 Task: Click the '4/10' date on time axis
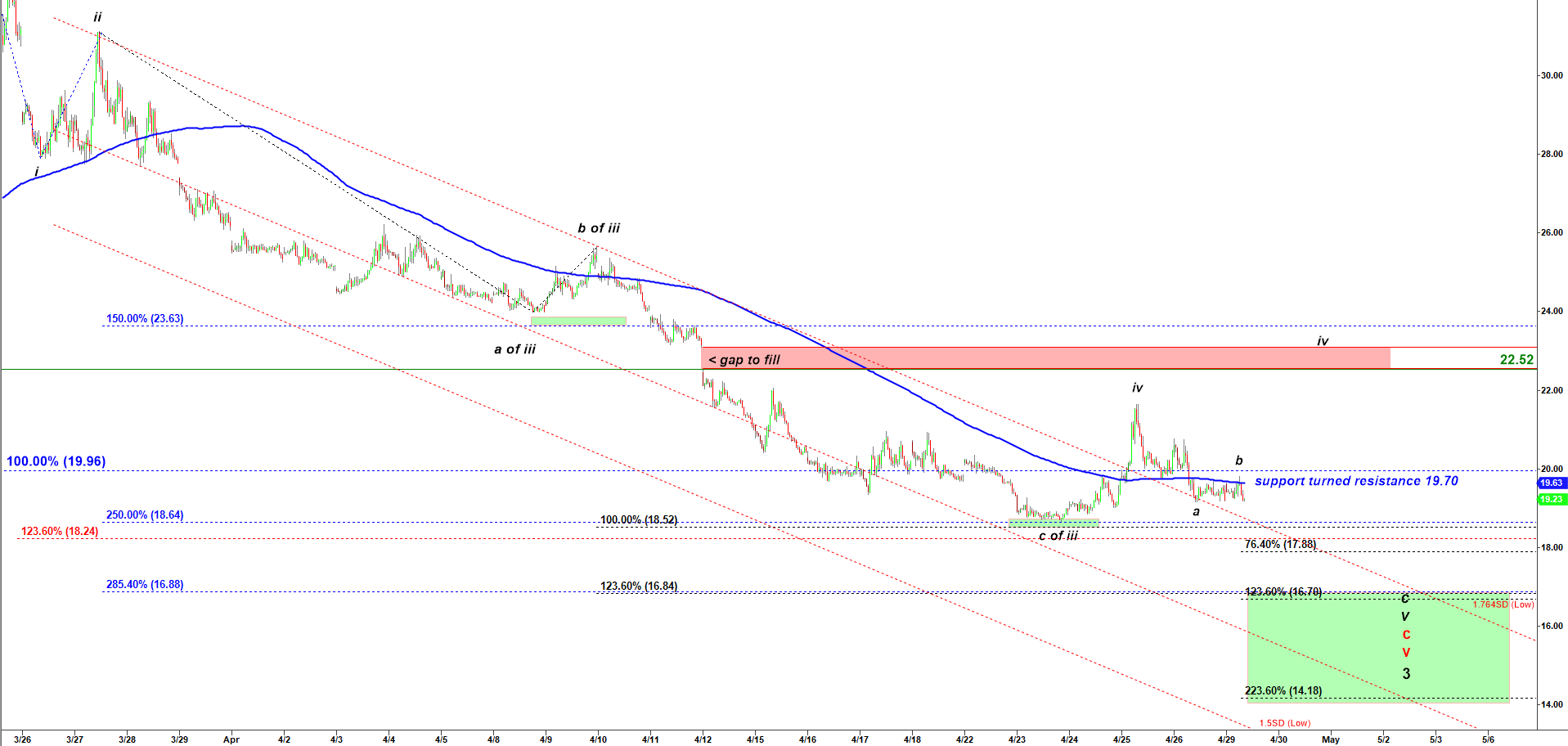coord(598,739)
